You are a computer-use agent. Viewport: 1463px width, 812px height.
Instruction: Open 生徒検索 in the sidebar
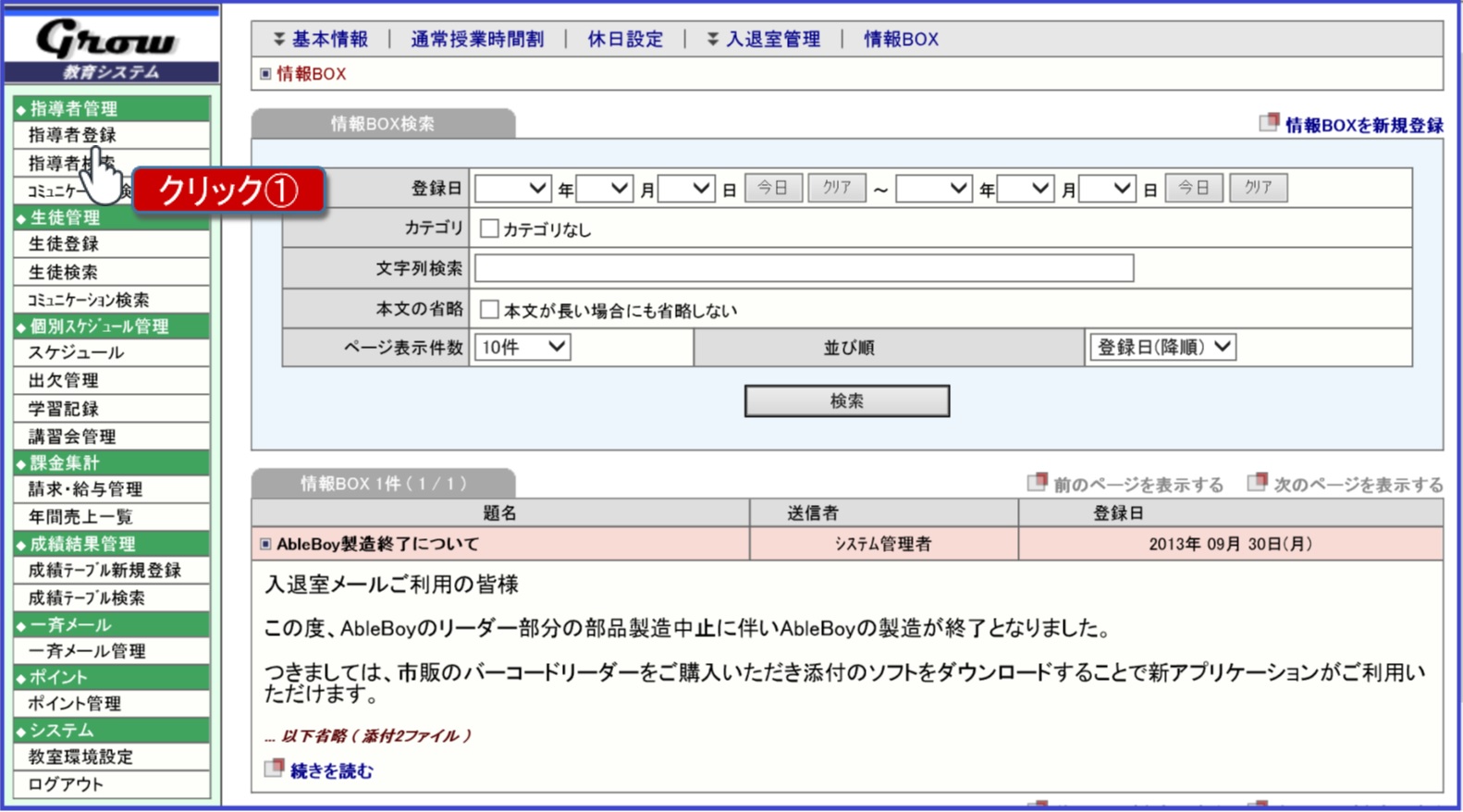pyautogui.click(x=63, y=272)
